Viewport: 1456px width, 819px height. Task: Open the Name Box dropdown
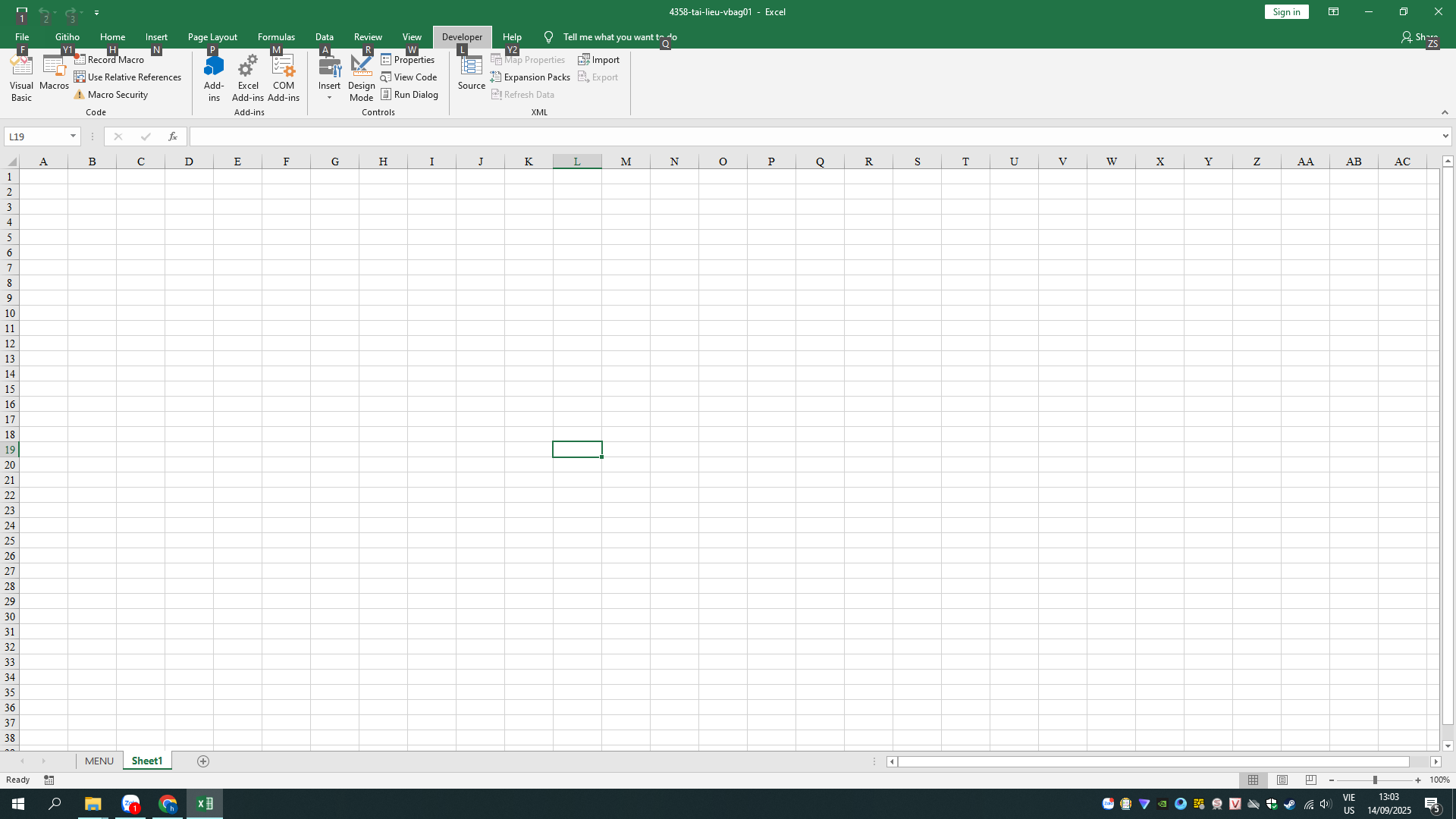73,136
